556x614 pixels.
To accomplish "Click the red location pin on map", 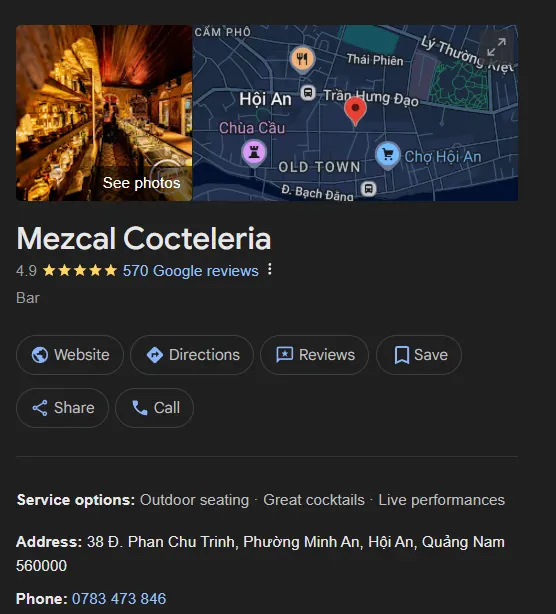I will (355, 111).
